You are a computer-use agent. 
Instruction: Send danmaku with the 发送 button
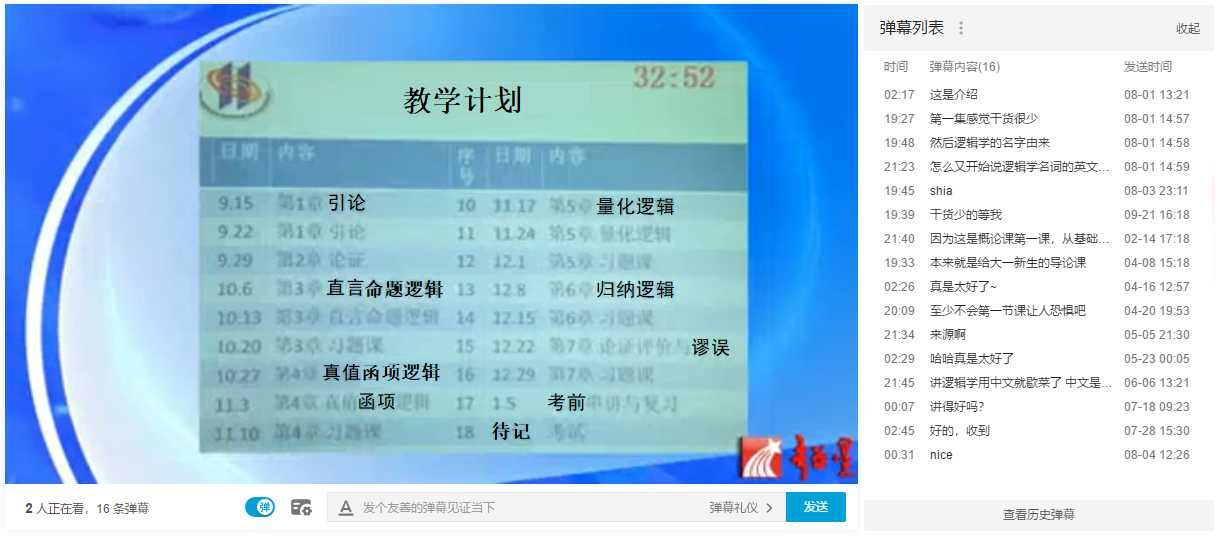816,507
